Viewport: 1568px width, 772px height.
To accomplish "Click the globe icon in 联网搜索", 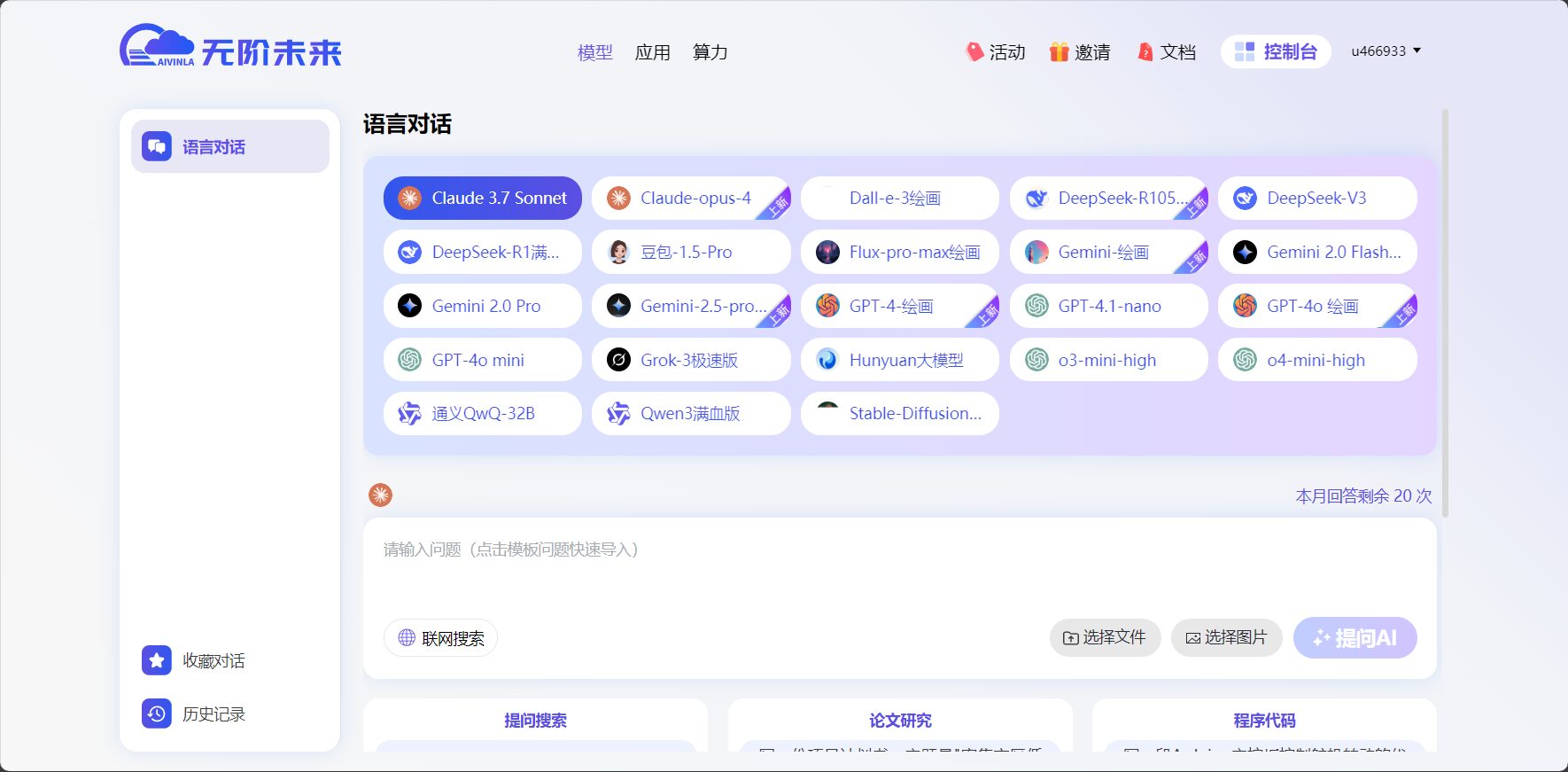I will click(407, 637).
